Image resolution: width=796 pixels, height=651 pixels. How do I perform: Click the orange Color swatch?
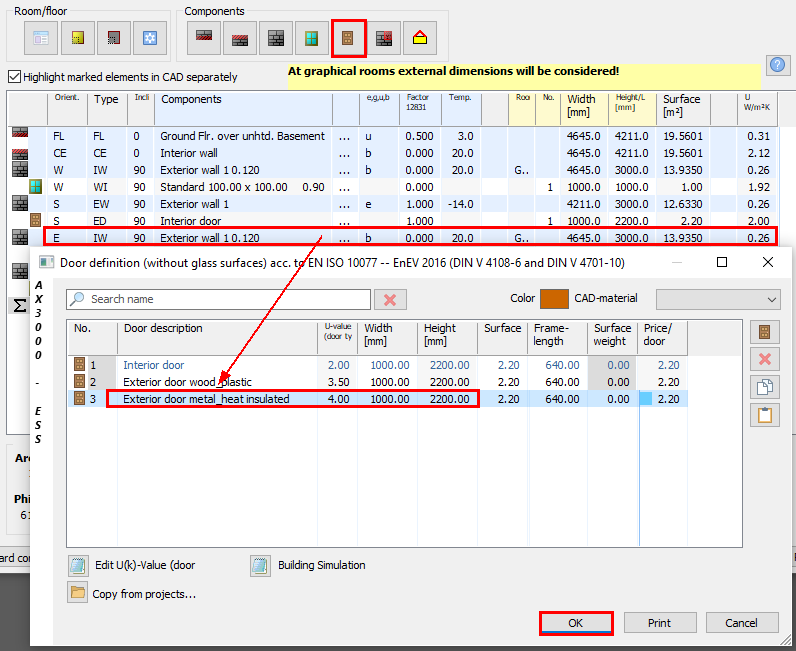tap(554, 299)
